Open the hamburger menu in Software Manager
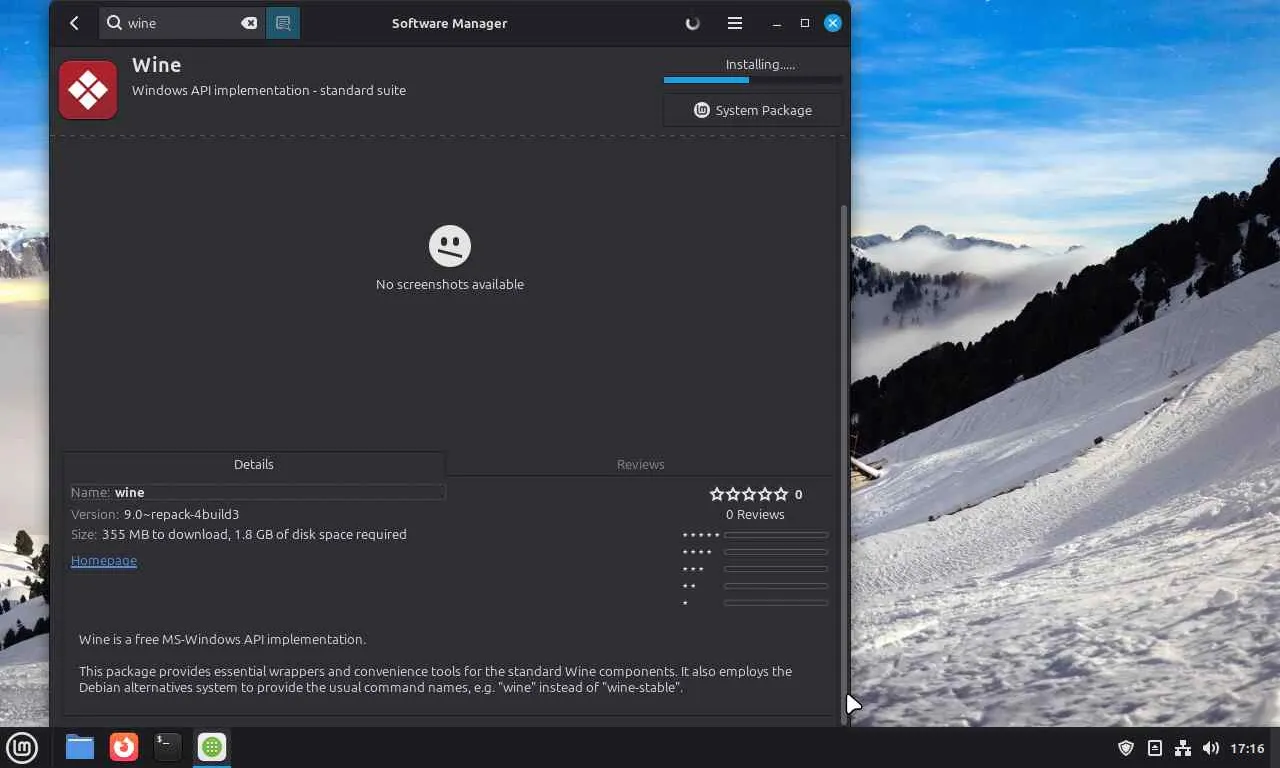The width and height of the screenshot is (1280, 768). click(735, 23)
